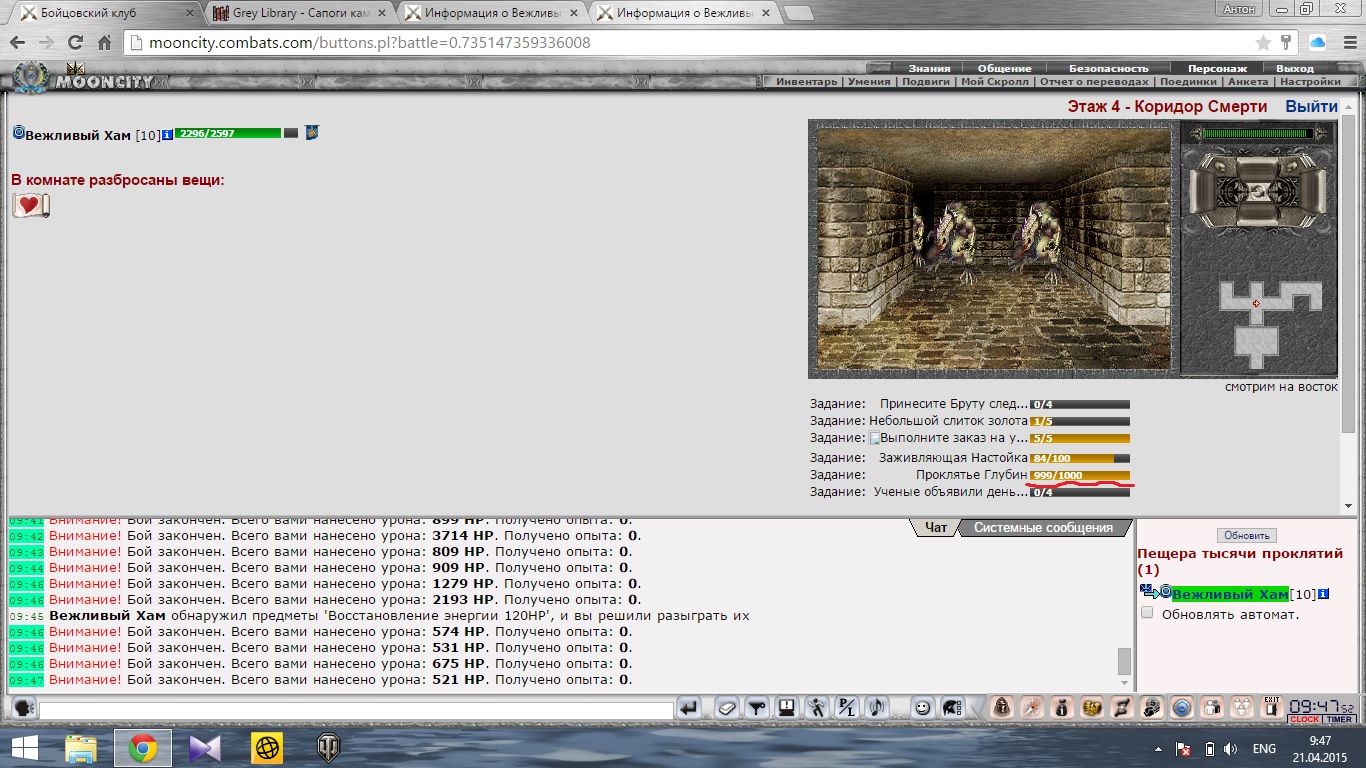Click the info bag icon
Screen dimensions: 1366x768
1062,708
